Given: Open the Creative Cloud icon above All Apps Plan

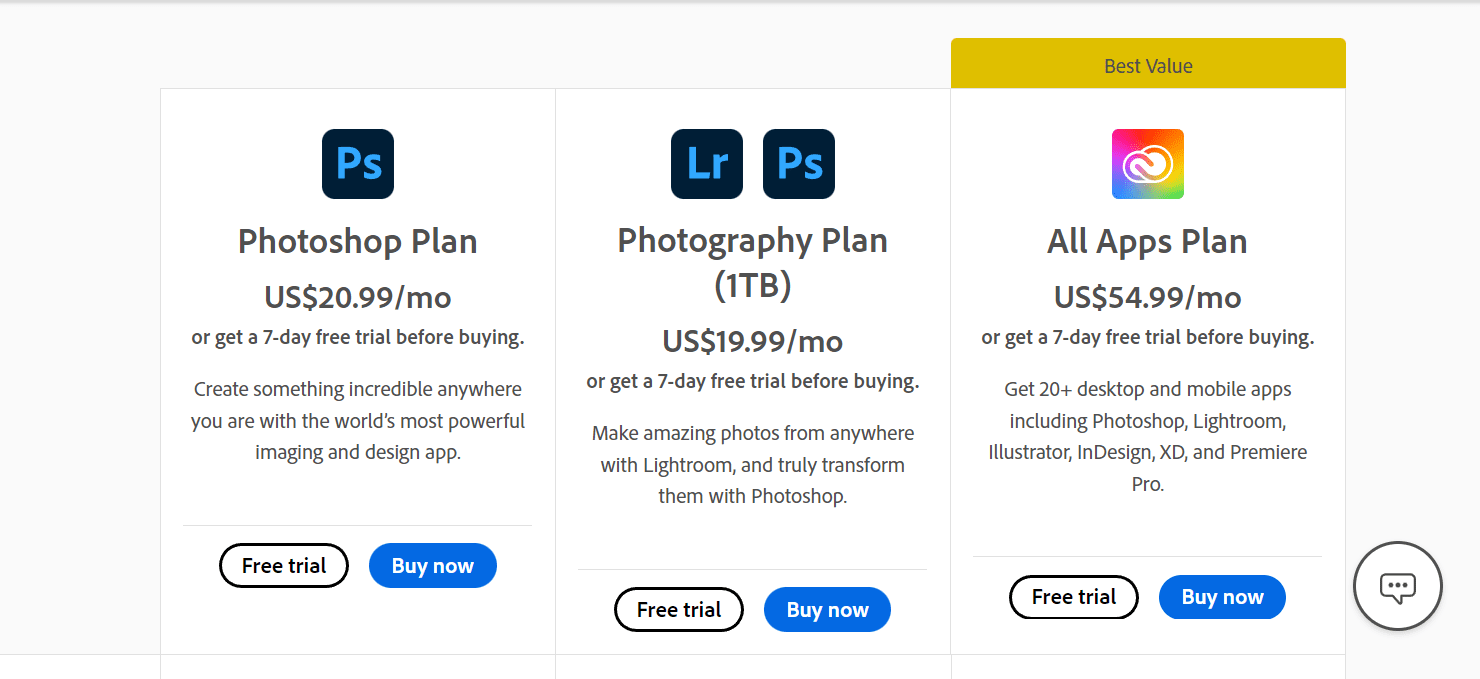Looking at the screenshot, I should point(1147,163).
